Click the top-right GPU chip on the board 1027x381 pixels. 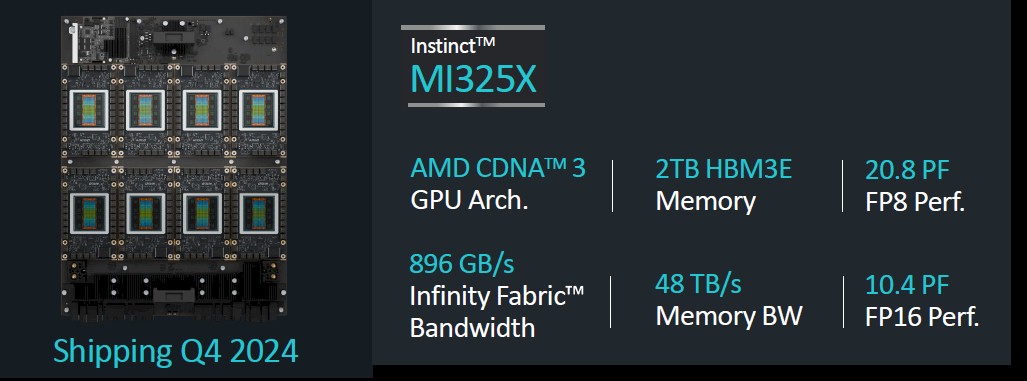259,109
